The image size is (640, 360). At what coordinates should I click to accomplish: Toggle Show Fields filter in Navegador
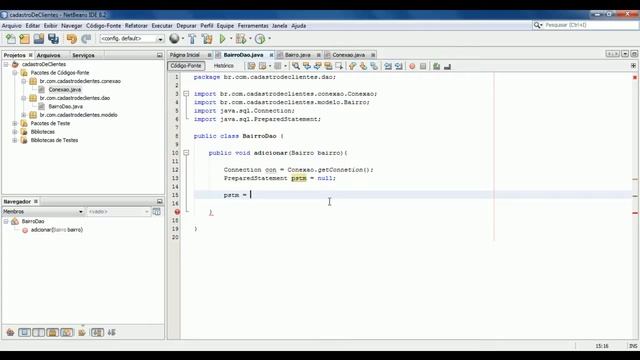[x=24, y=333]
